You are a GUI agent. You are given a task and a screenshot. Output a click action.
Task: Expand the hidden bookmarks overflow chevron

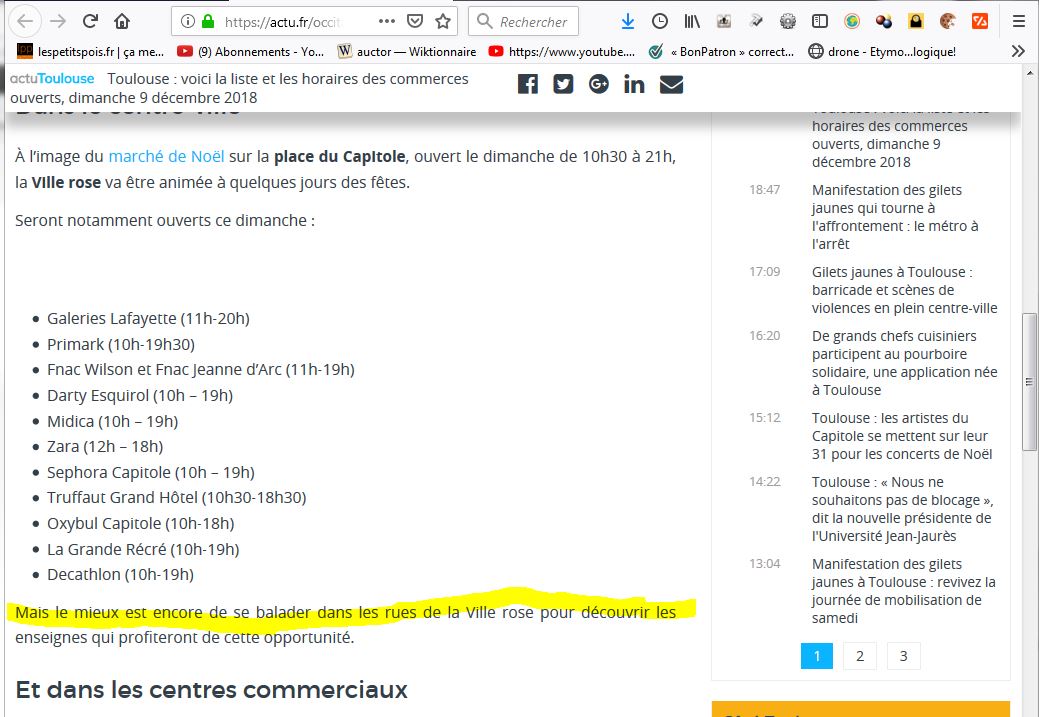[1018, 51]
